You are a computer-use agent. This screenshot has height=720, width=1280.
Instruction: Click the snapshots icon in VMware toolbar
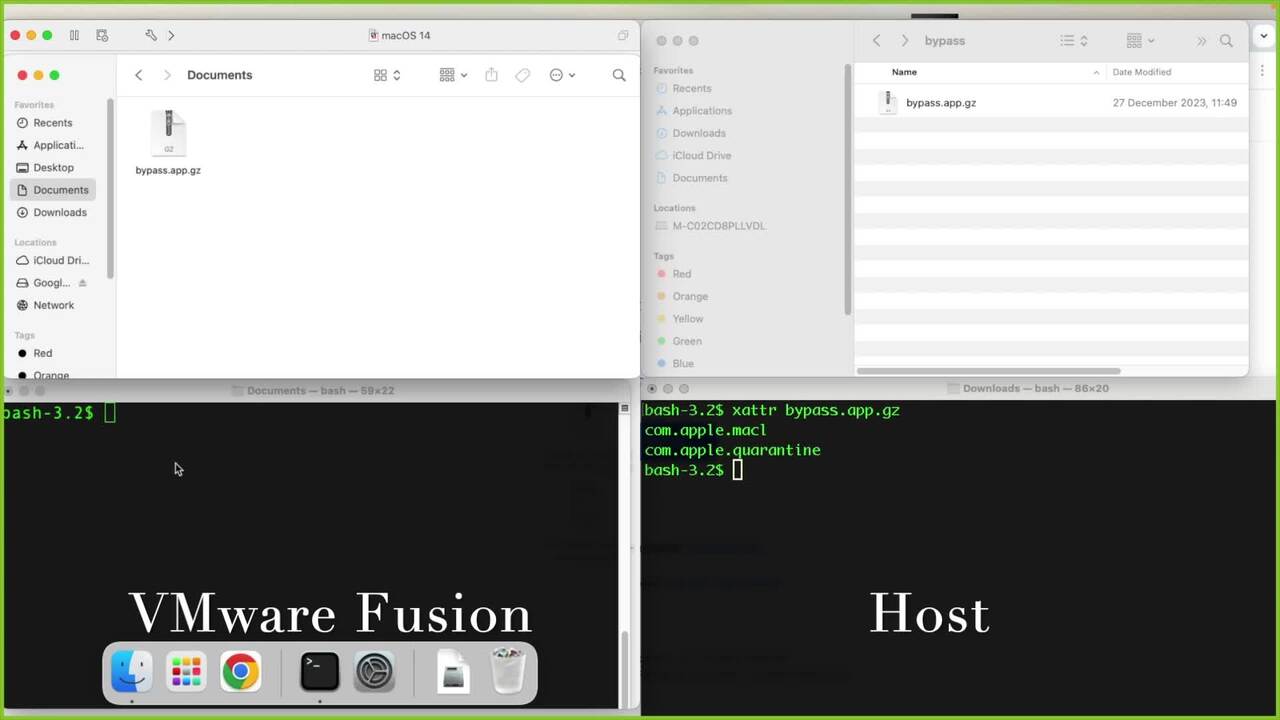(102, 35)
